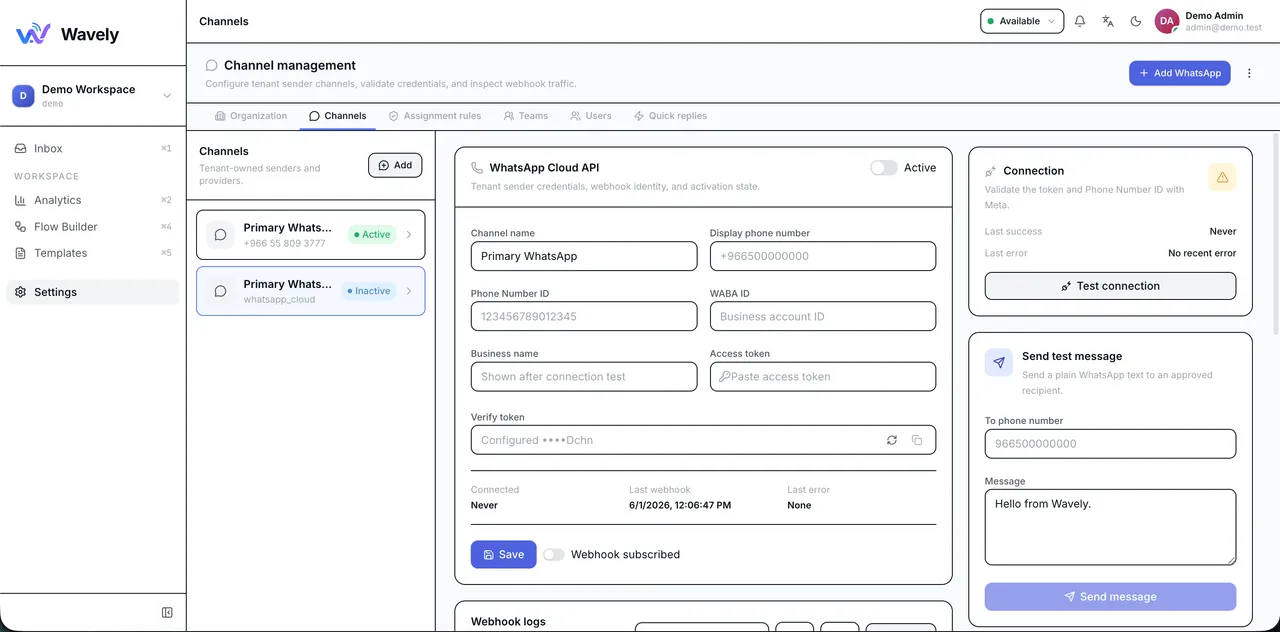Click the To phone number field

(1110, 443)
